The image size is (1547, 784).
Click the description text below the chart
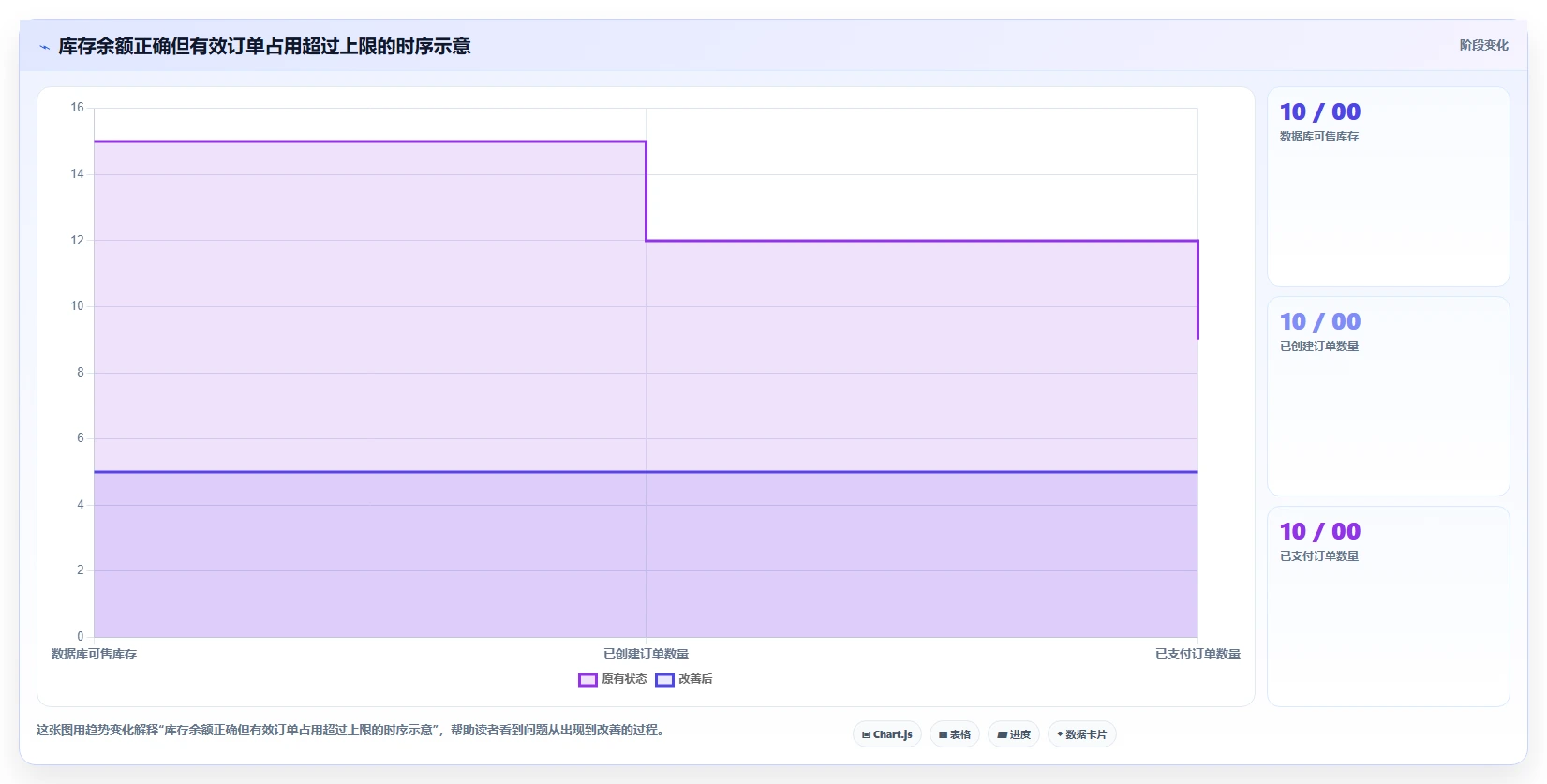[x=350, y=730]
